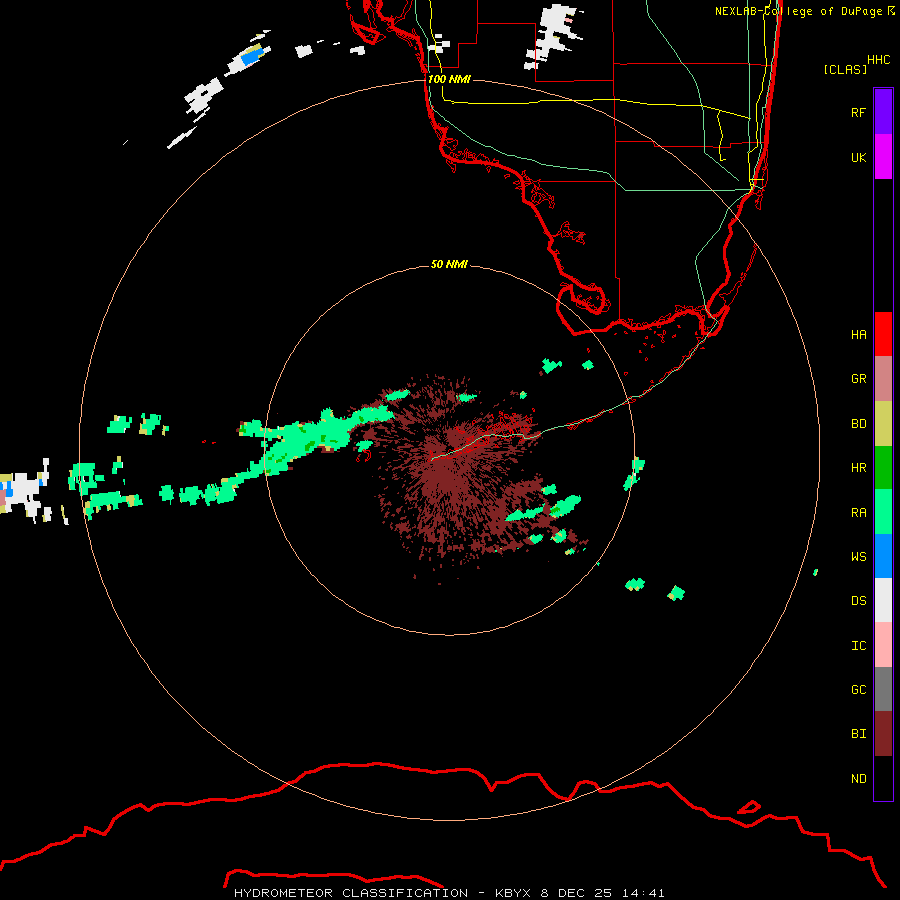This screenshot has height=900, width=900.
Task: Click the ND black legend swatch
Action: point(883,778)
